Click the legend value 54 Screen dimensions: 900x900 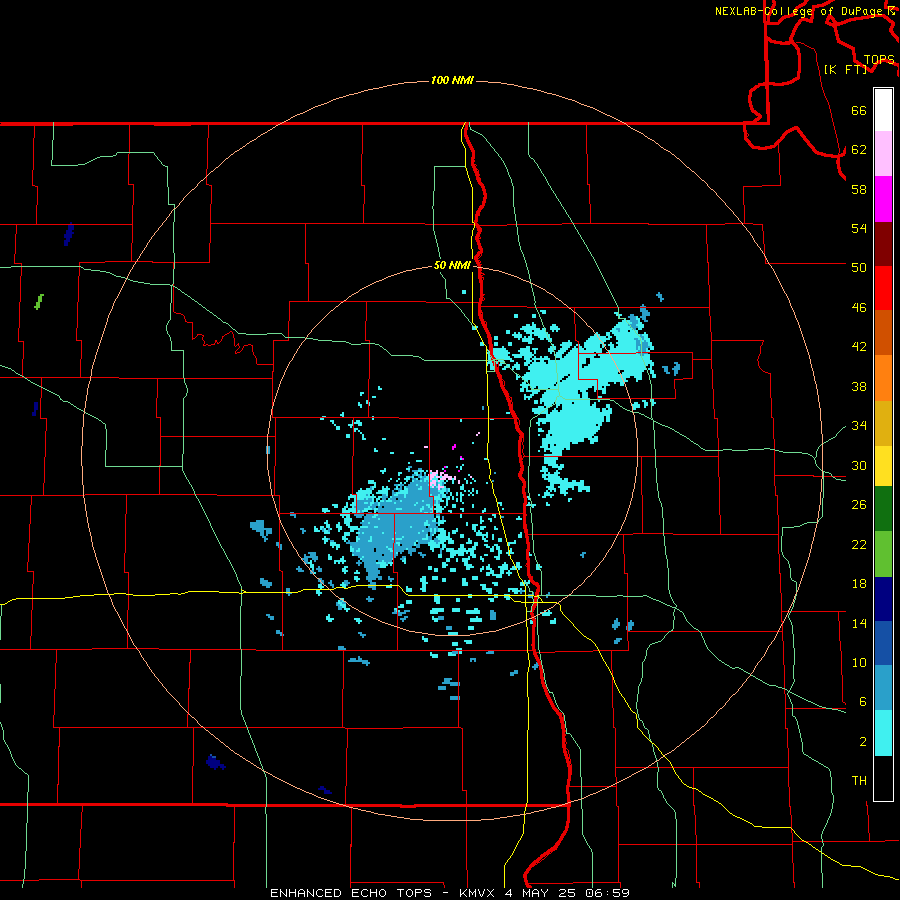point(859,228)
